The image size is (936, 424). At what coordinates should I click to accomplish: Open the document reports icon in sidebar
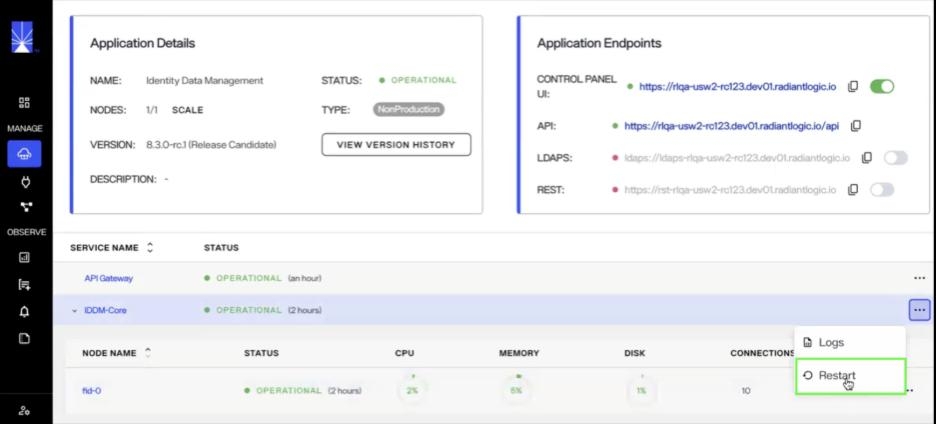click(24, 339)
